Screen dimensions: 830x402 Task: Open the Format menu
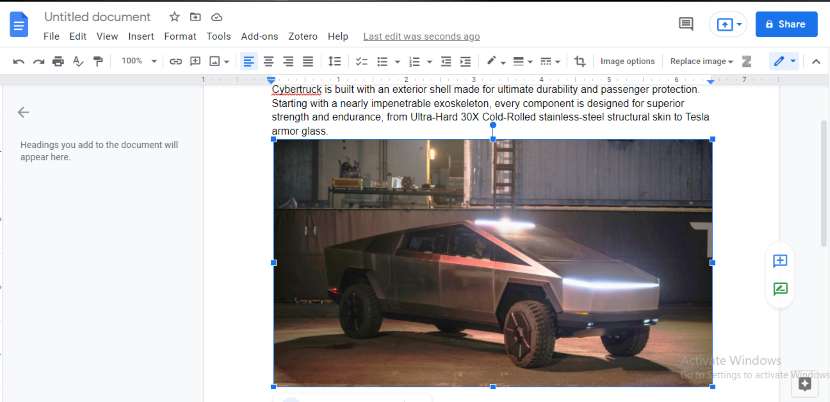[180, 37]
